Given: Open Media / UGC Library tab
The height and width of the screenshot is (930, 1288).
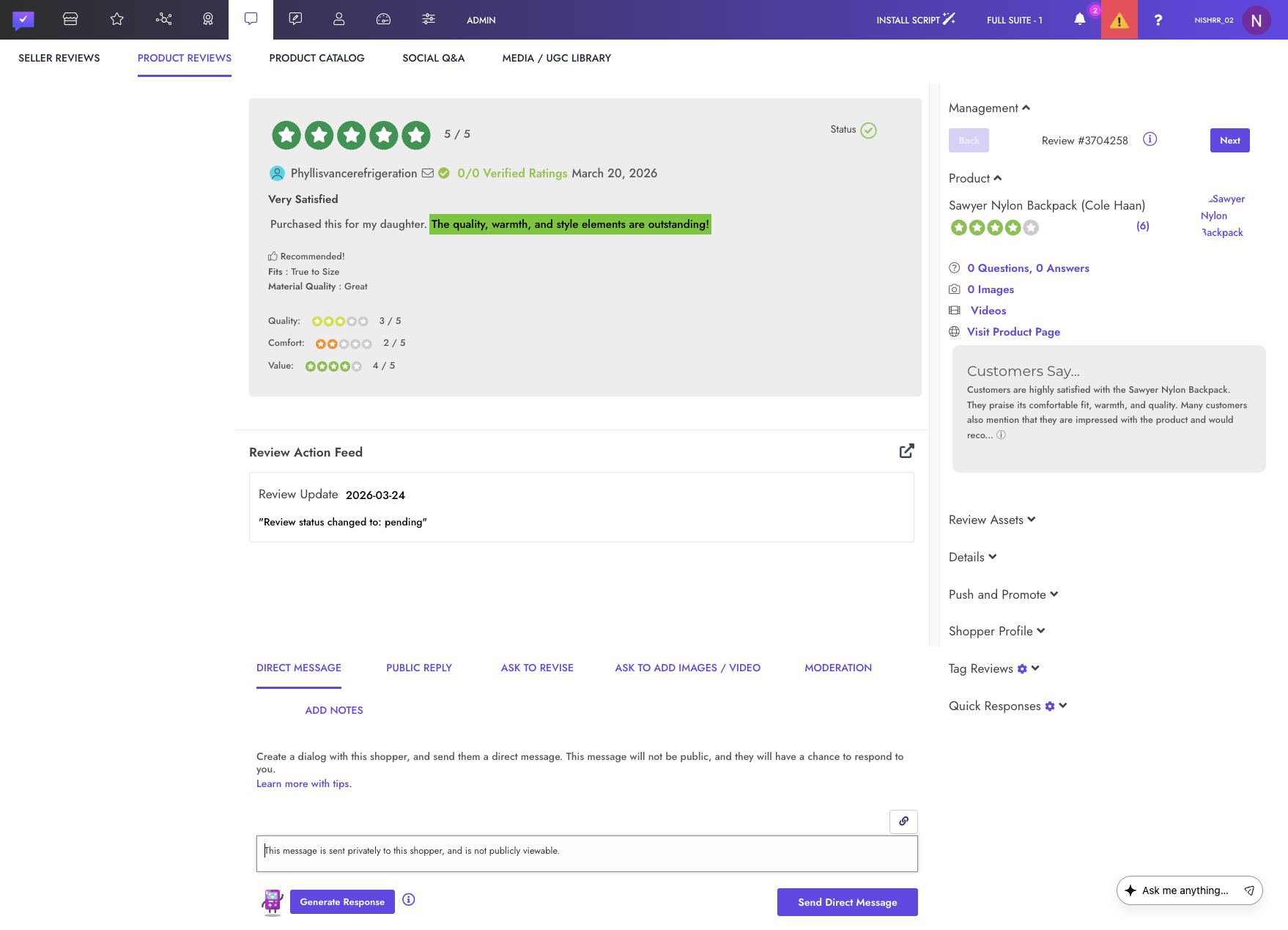Looking at the screenshot, I should [557, 58].
